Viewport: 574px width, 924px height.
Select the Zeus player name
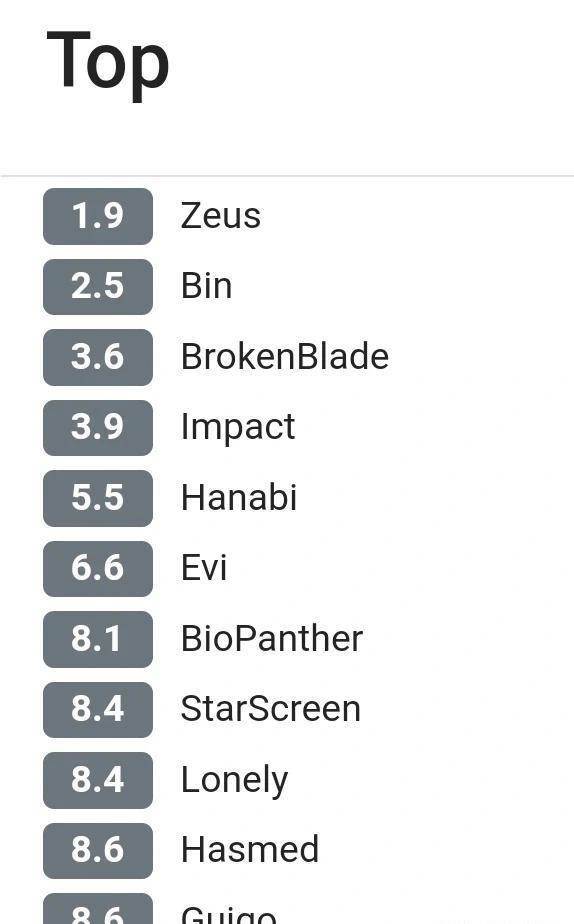click(x=220, y=216)
